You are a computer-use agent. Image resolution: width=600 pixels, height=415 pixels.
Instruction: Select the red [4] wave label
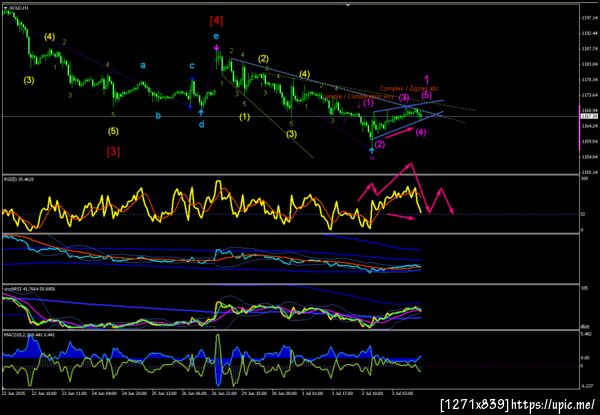click(x=216, y=21)
